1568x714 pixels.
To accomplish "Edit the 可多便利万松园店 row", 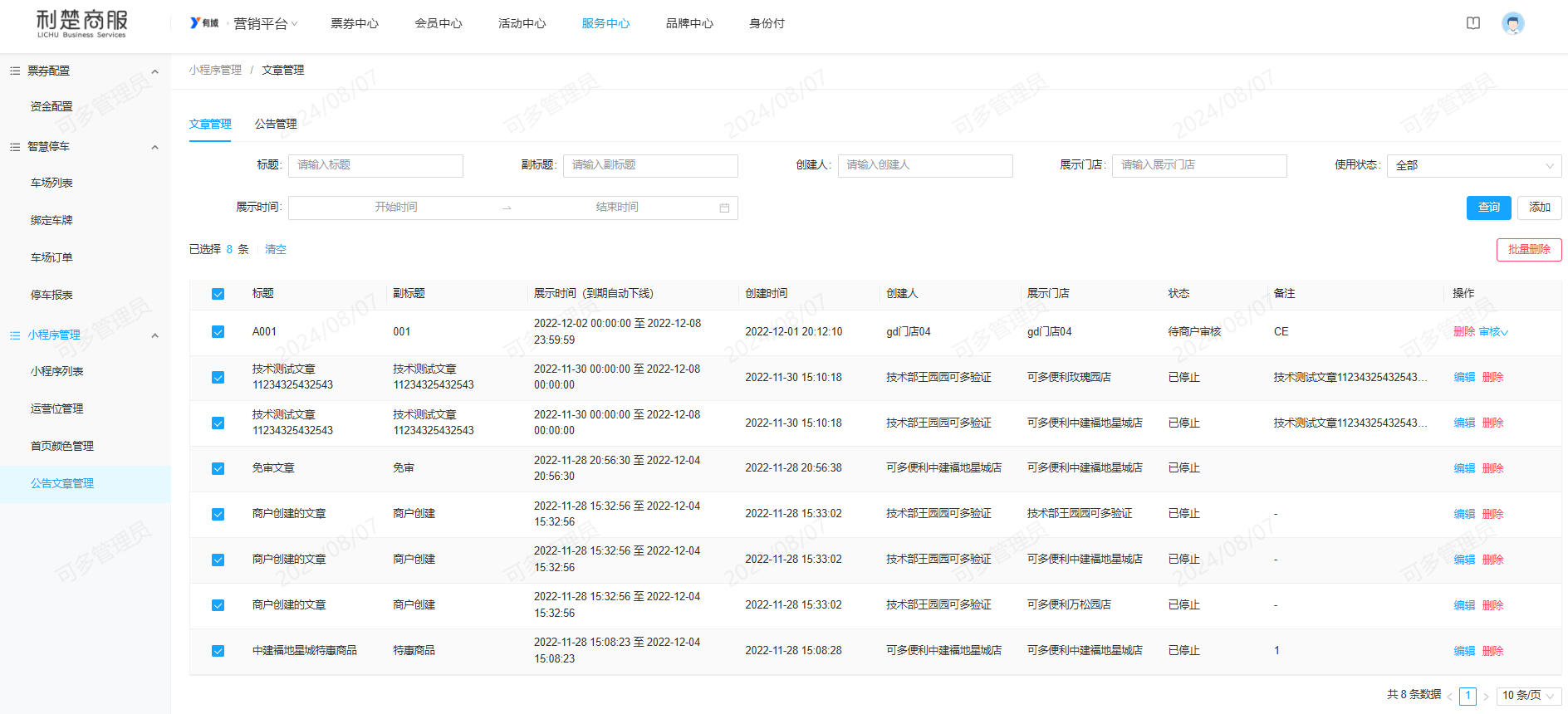I will pyautogui.click(x=1464, y=605).
